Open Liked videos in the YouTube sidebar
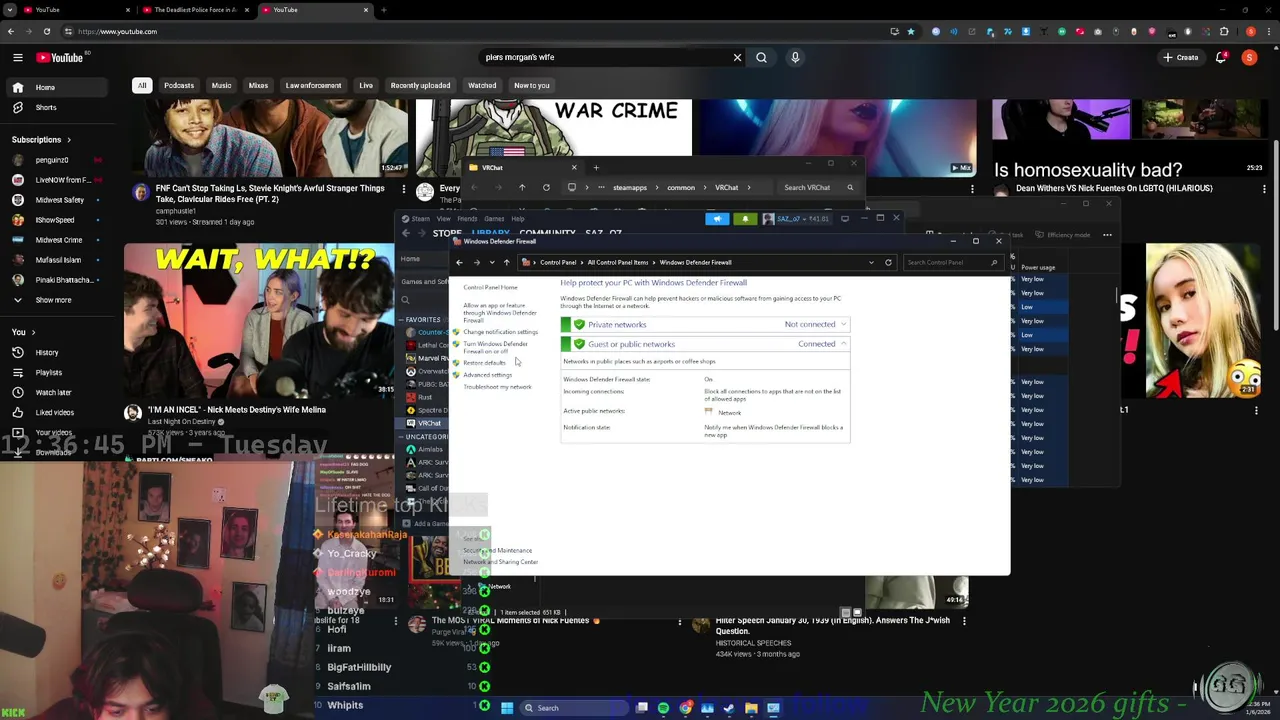Screen dimensions: 1280x720 click(x=54, y=412)
